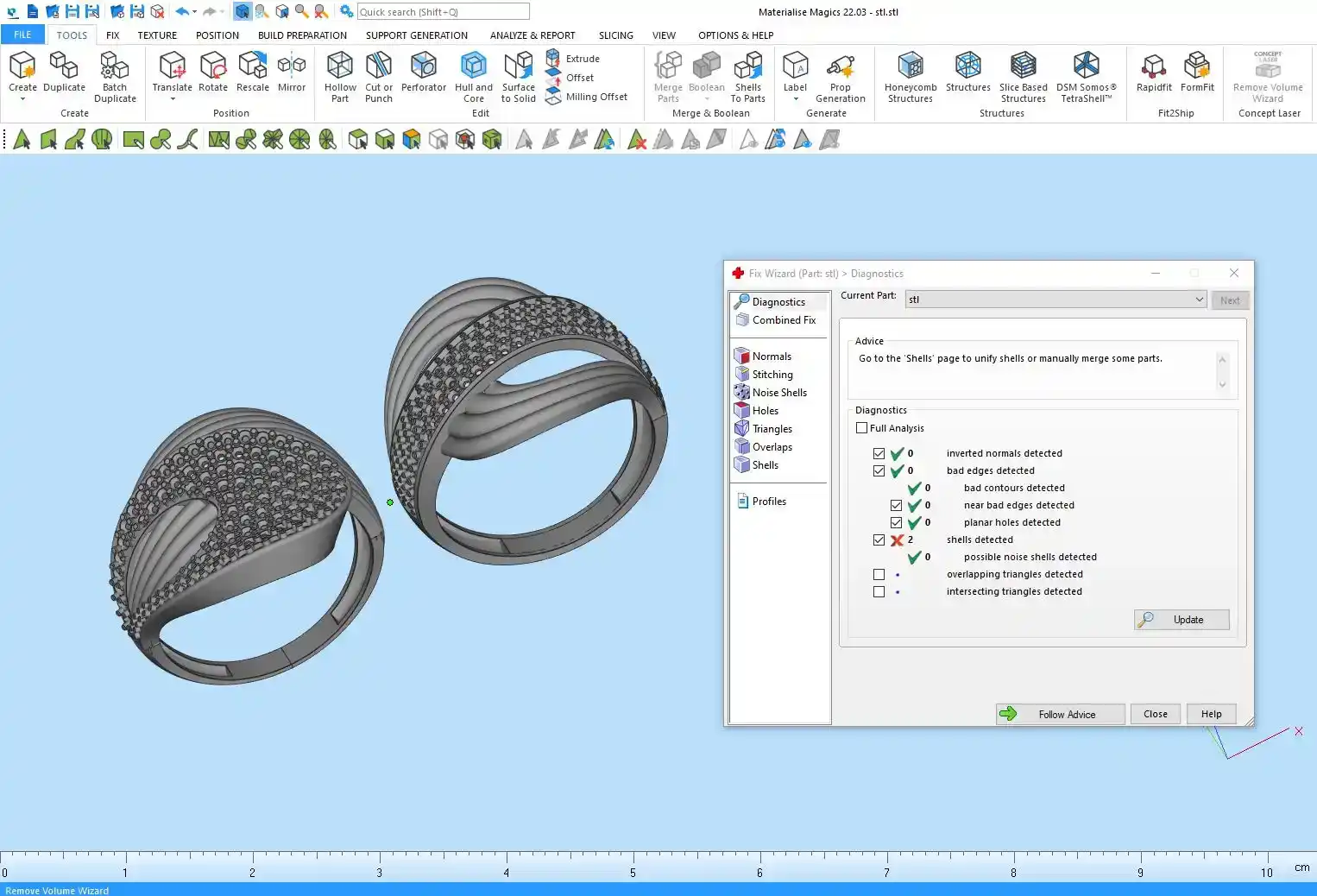
Task: Click the Quick search input field
Action: (443, 12)
